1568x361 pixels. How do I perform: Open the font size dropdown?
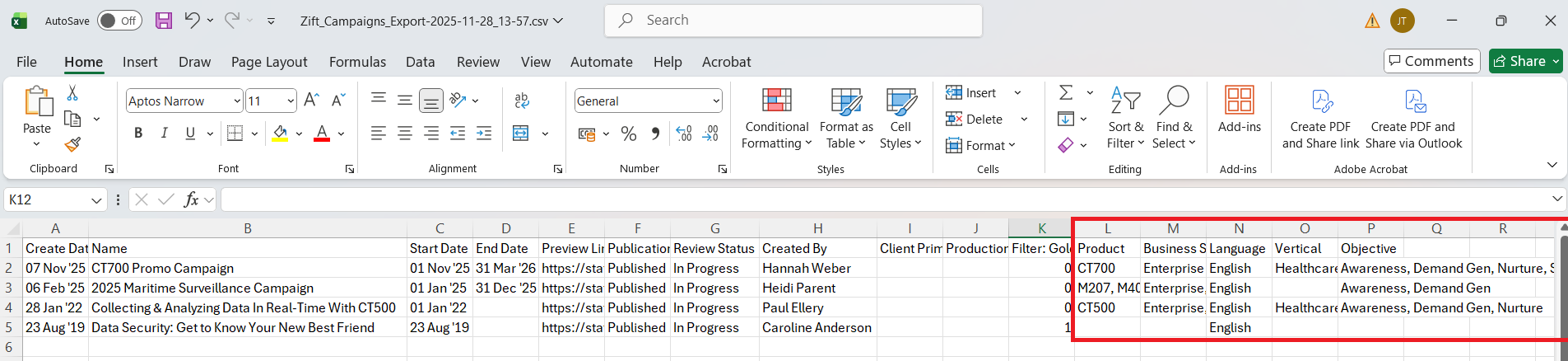(291, 101)
